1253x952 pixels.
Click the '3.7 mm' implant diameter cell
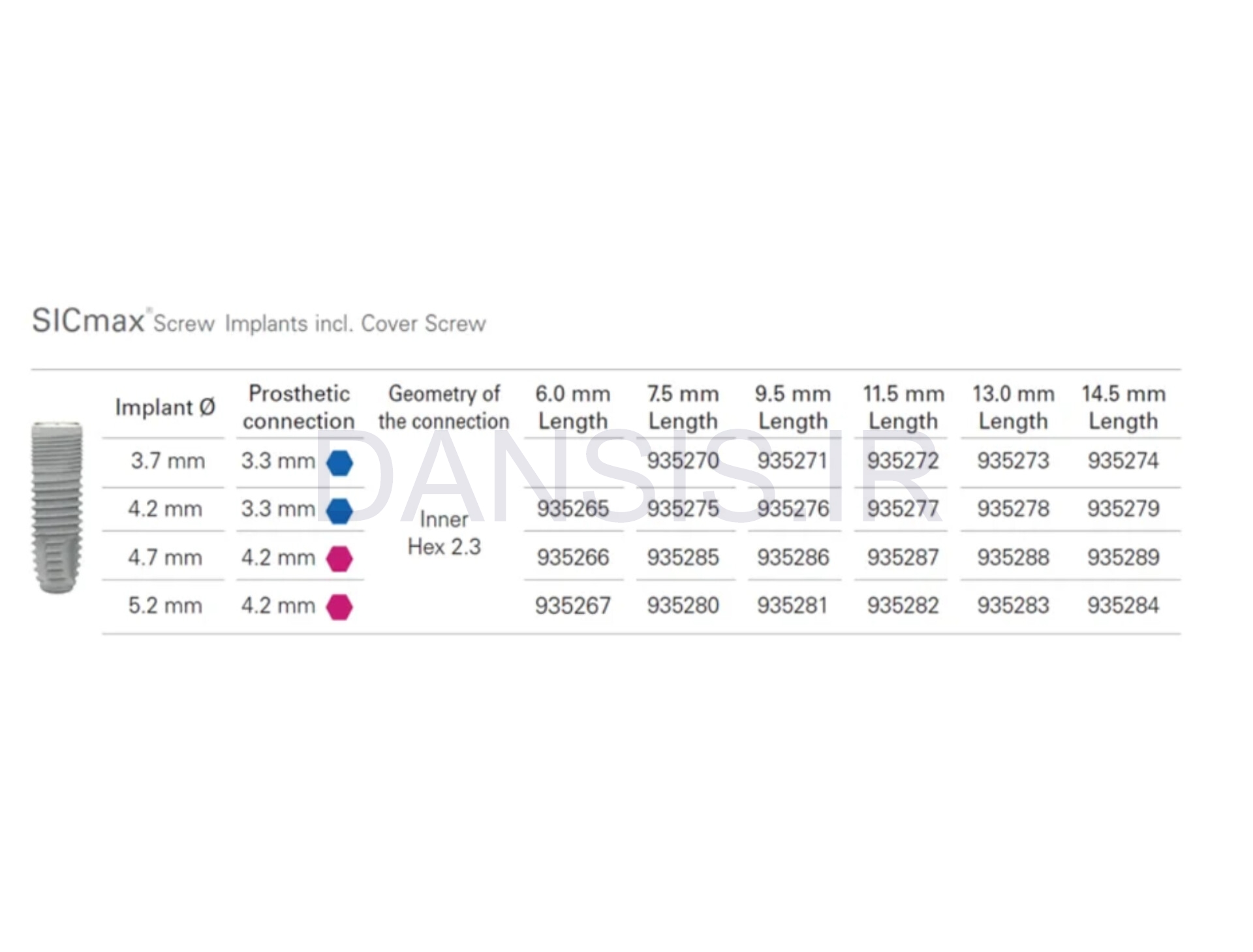pos(168,461)
